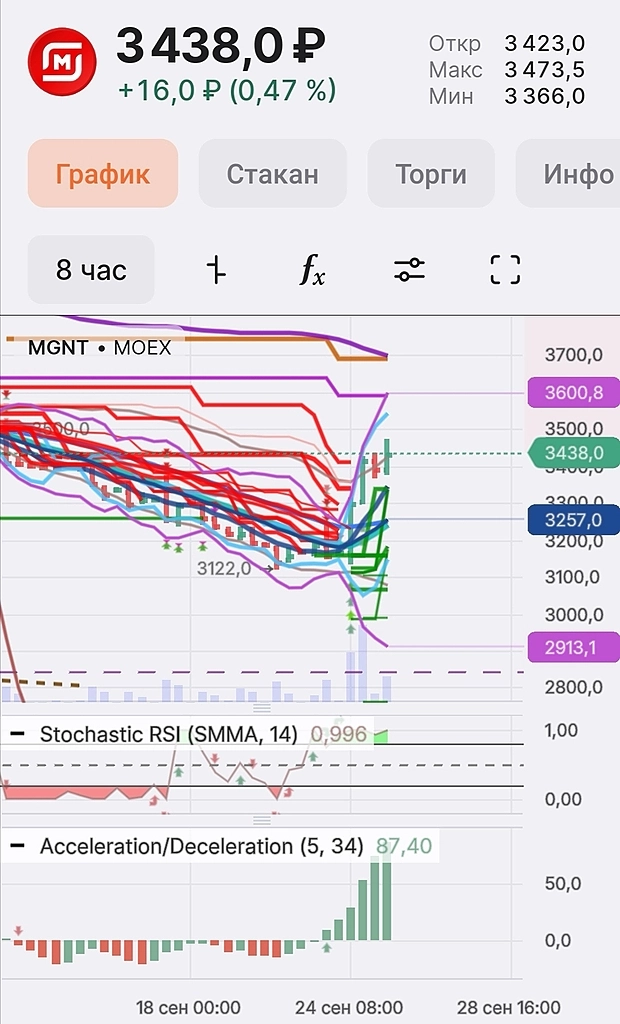Tap the headline price 3 438,0 ₽

(221, 46)
